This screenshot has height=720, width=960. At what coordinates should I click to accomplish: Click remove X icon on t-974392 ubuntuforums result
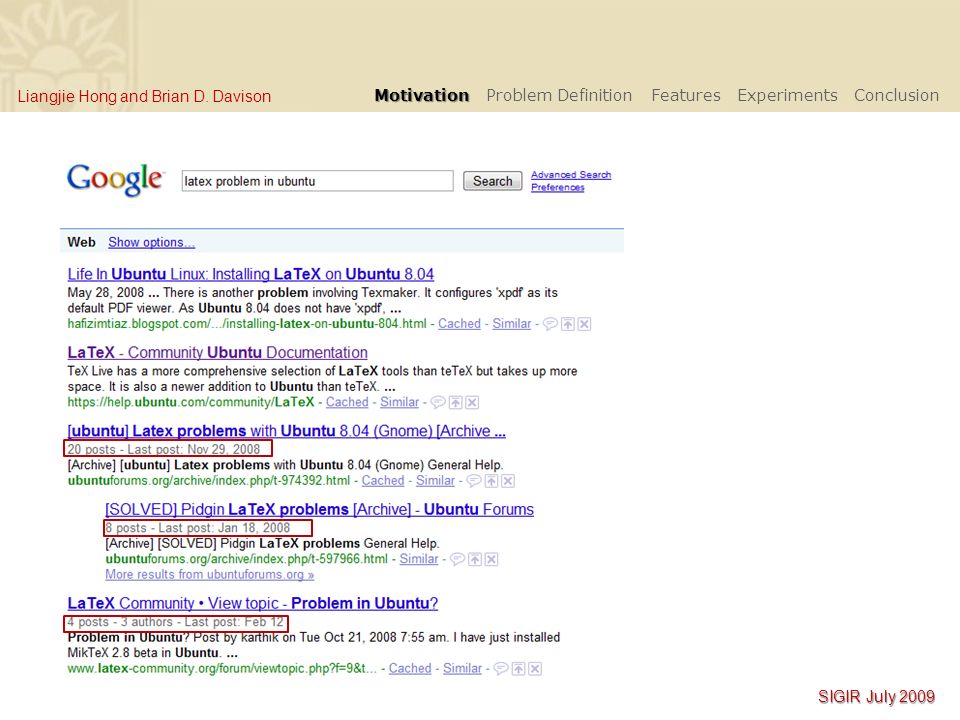coord(508,481)
